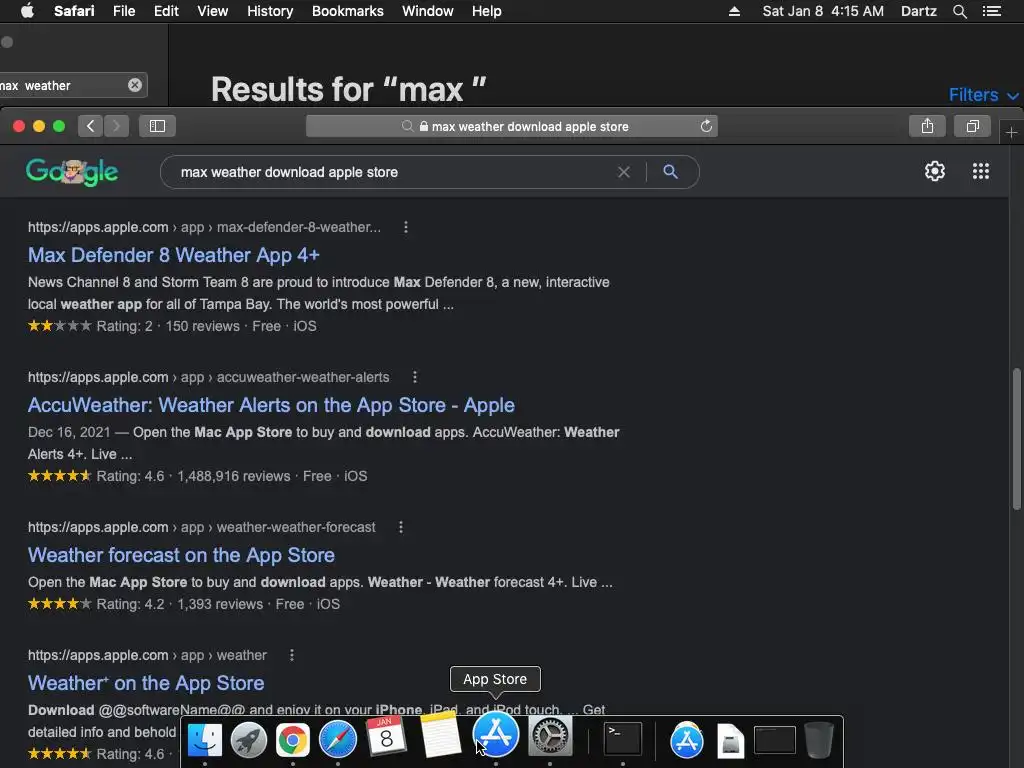Open options for Max Defender 8 result
This screenshot has width=1024, height=768.
click(x=406, y=227)
